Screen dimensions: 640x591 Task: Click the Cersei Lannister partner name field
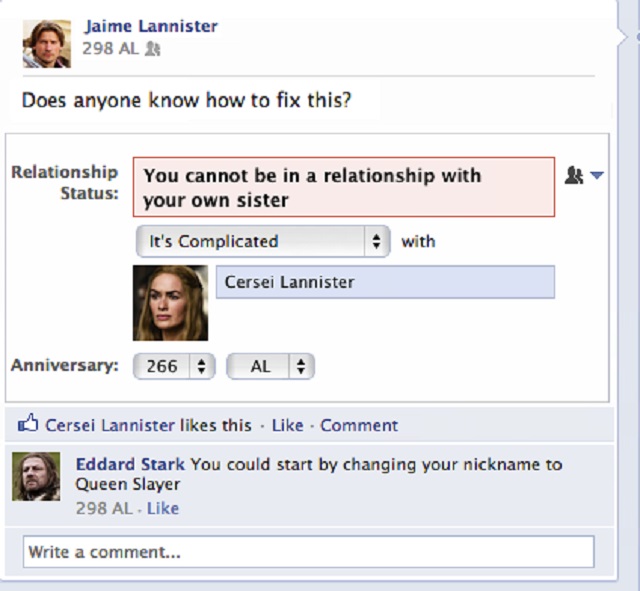point(385,282)
